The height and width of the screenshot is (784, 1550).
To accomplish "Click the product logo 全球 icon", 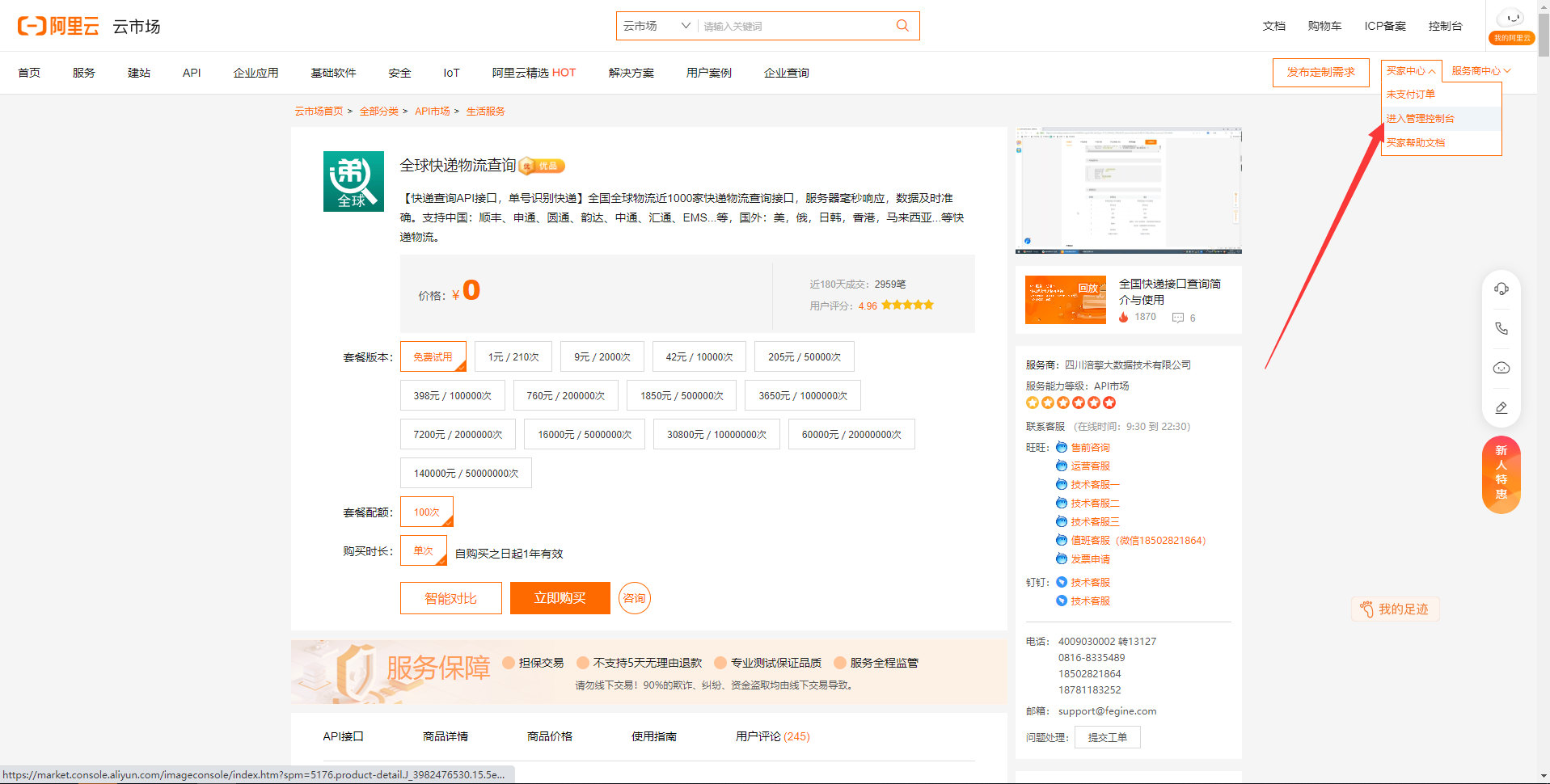I will click(353, 181).
